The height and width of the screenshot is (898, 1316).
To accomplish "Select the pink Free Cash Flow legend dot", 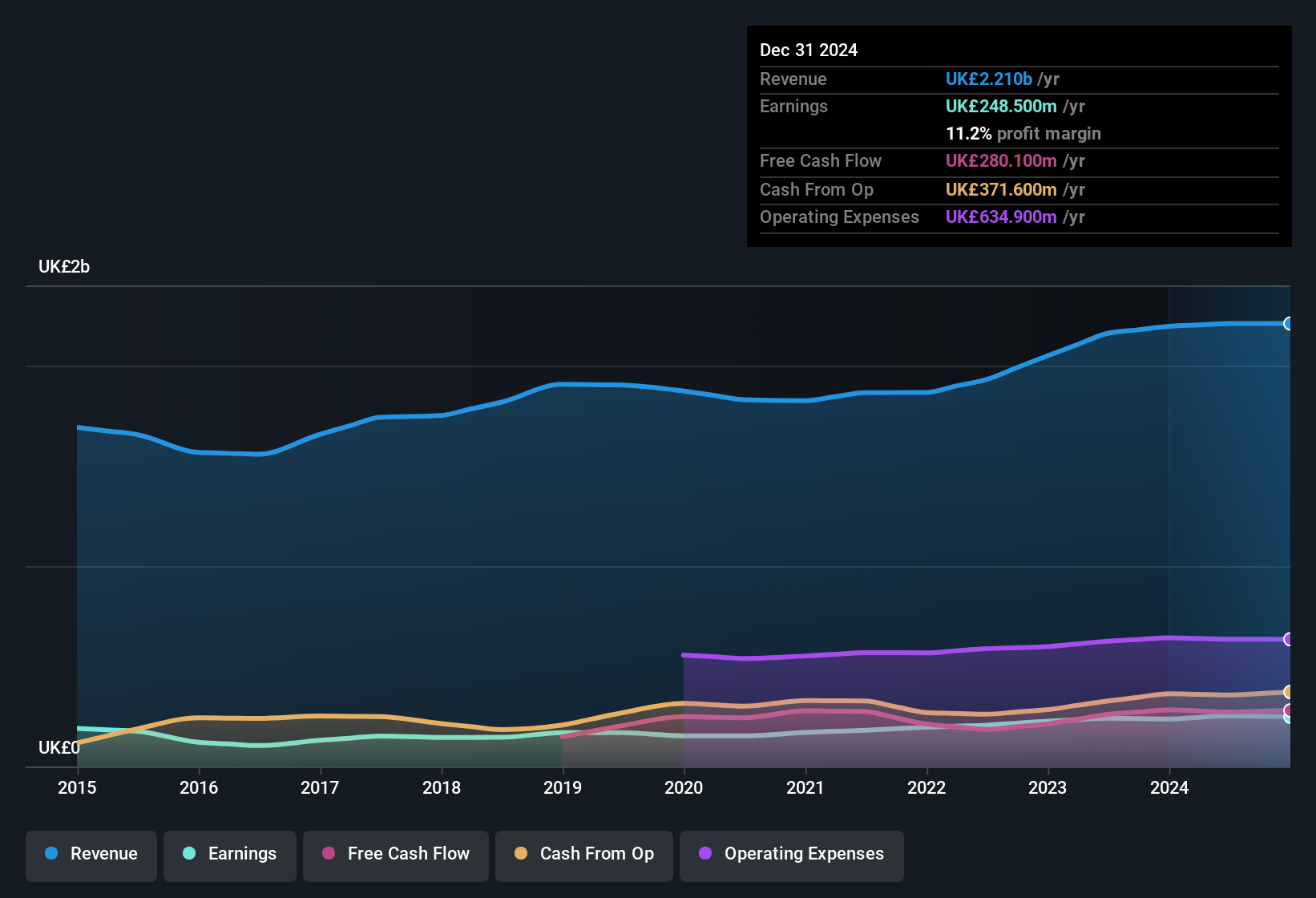I will tap(329, 854).
